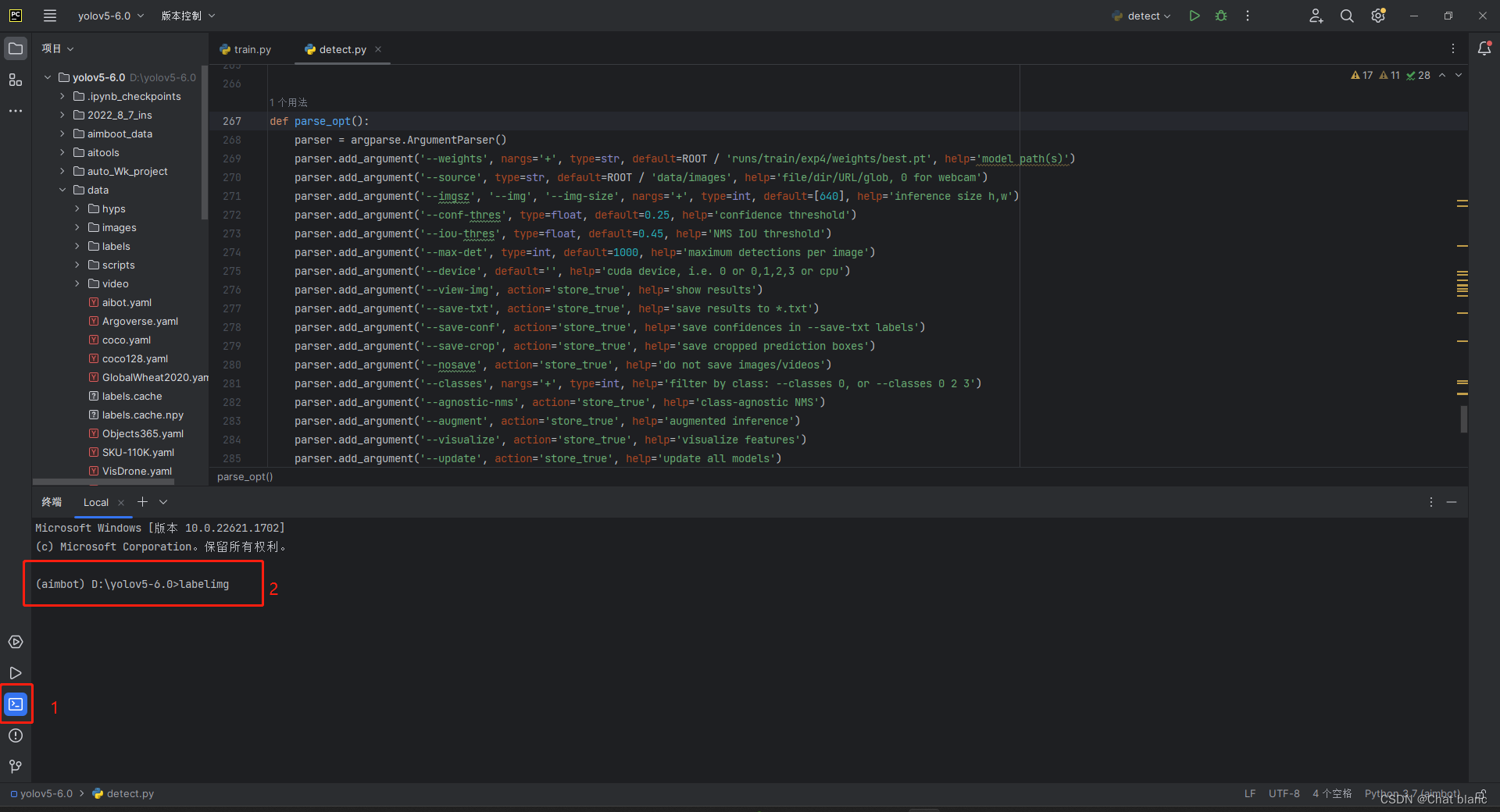This screenshot has height=812, width=1500.
Task: Select the 终端 panel title
Action: [x=52, y=502]
